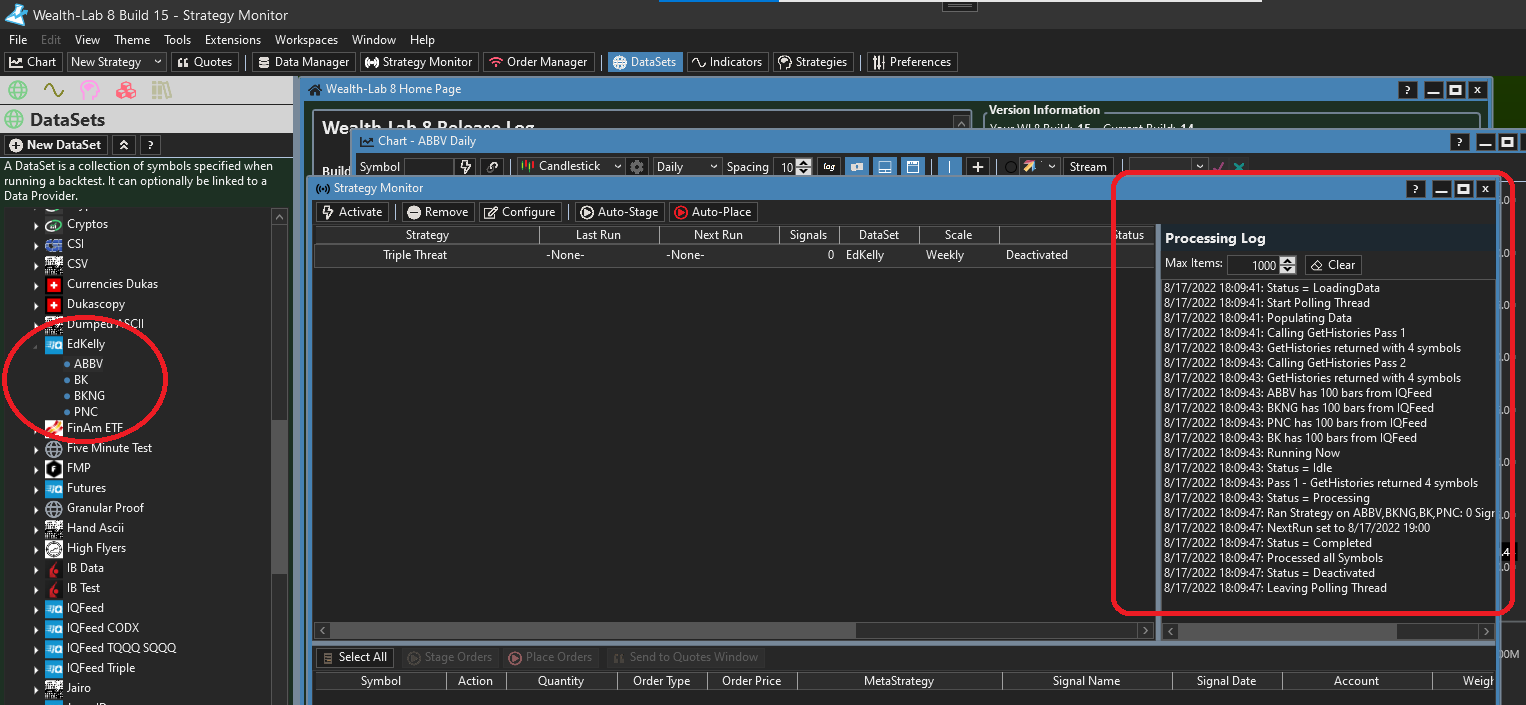1526x705 pixels.
Task: Open the Theme menu
Action: [132, 40]
